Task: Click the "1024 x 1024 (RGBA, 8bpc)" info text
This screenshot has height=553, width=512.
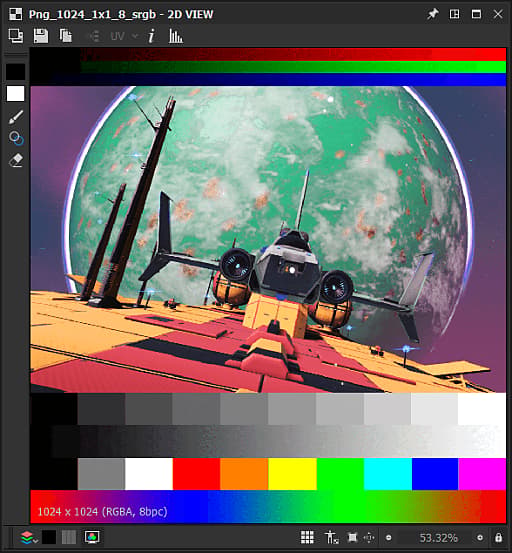Action: point(102,512)
